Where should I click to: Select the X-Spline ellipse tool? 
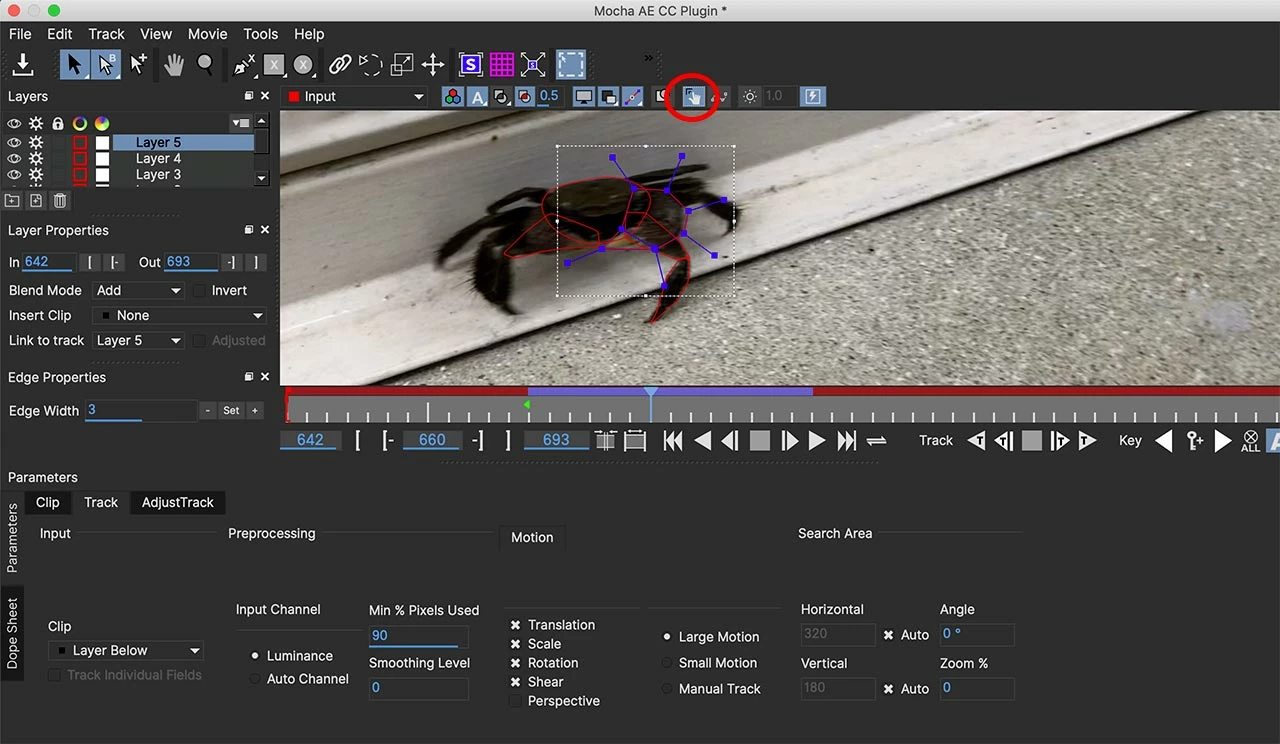pyautogui.click(x=303, y=65)
